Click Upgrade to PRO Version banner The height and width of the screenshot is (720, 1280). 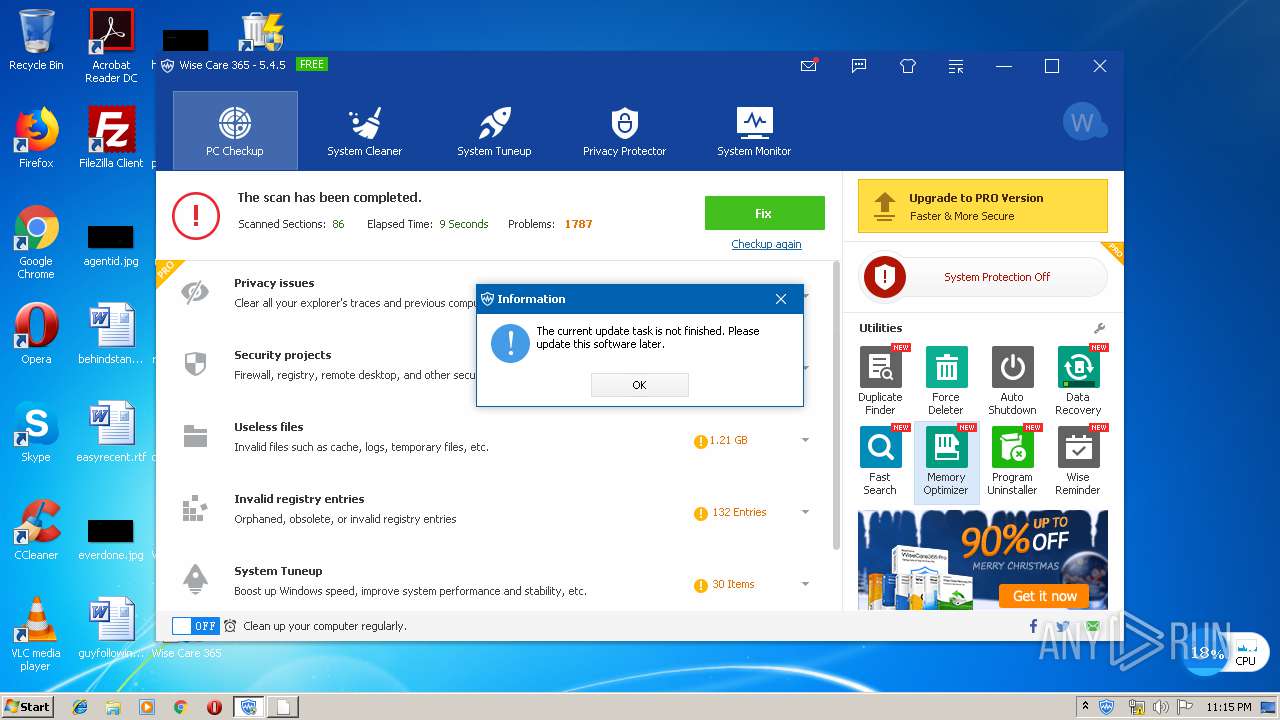[982, 206]
